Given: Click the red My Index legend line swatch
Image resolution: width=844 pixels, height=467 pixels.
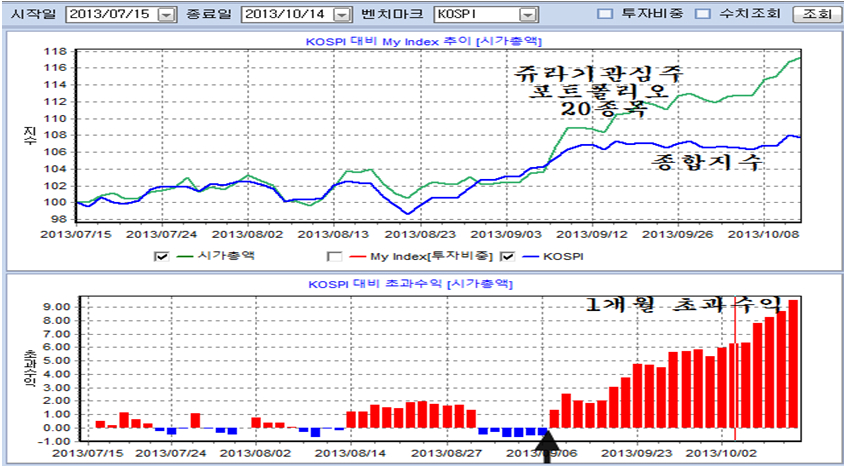Looking at the screenshot, I should tap(356, 256).
